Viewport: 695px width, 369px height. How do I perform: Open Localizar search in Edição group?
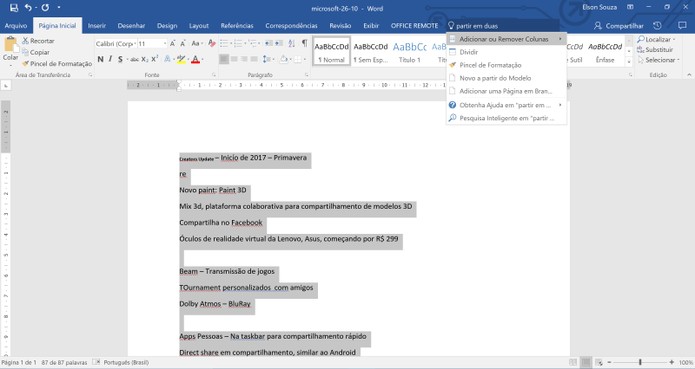[656, 39]
